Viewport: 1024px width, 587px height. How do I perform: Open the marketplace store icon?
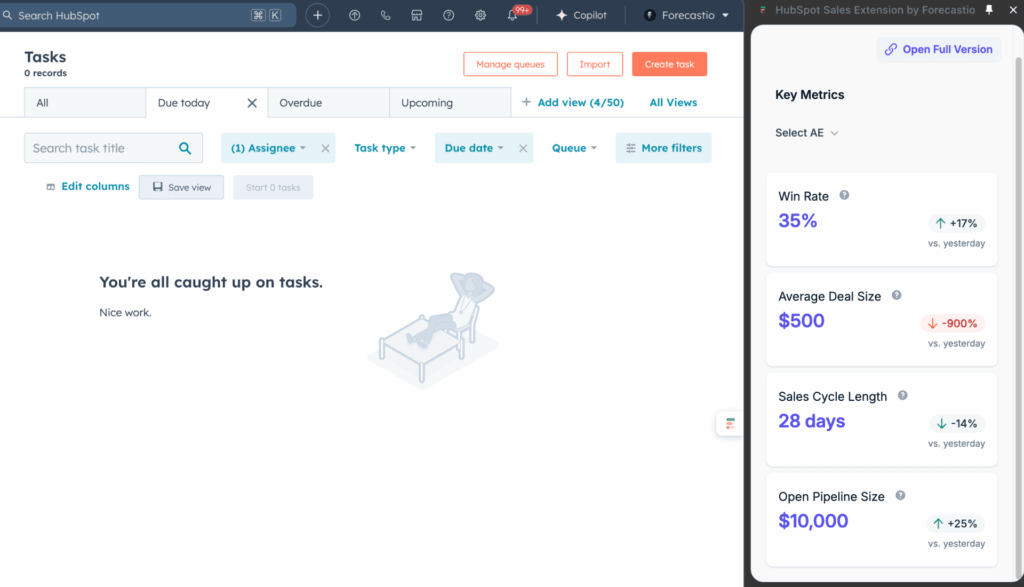click(x=417, y=15)
